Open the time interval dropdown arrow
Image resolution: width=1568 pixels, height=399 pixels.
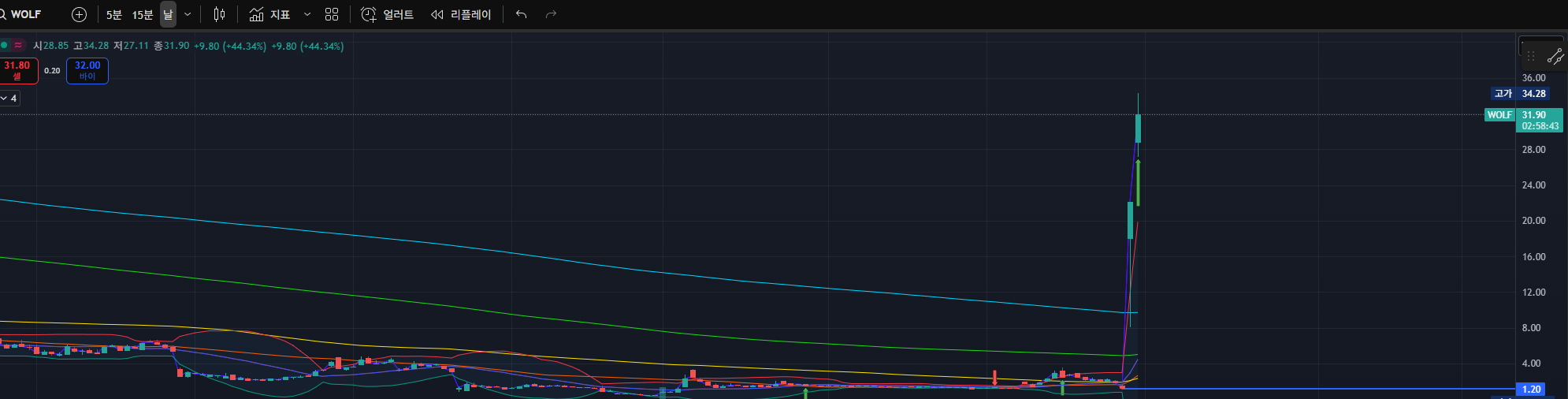click(188, 14)
